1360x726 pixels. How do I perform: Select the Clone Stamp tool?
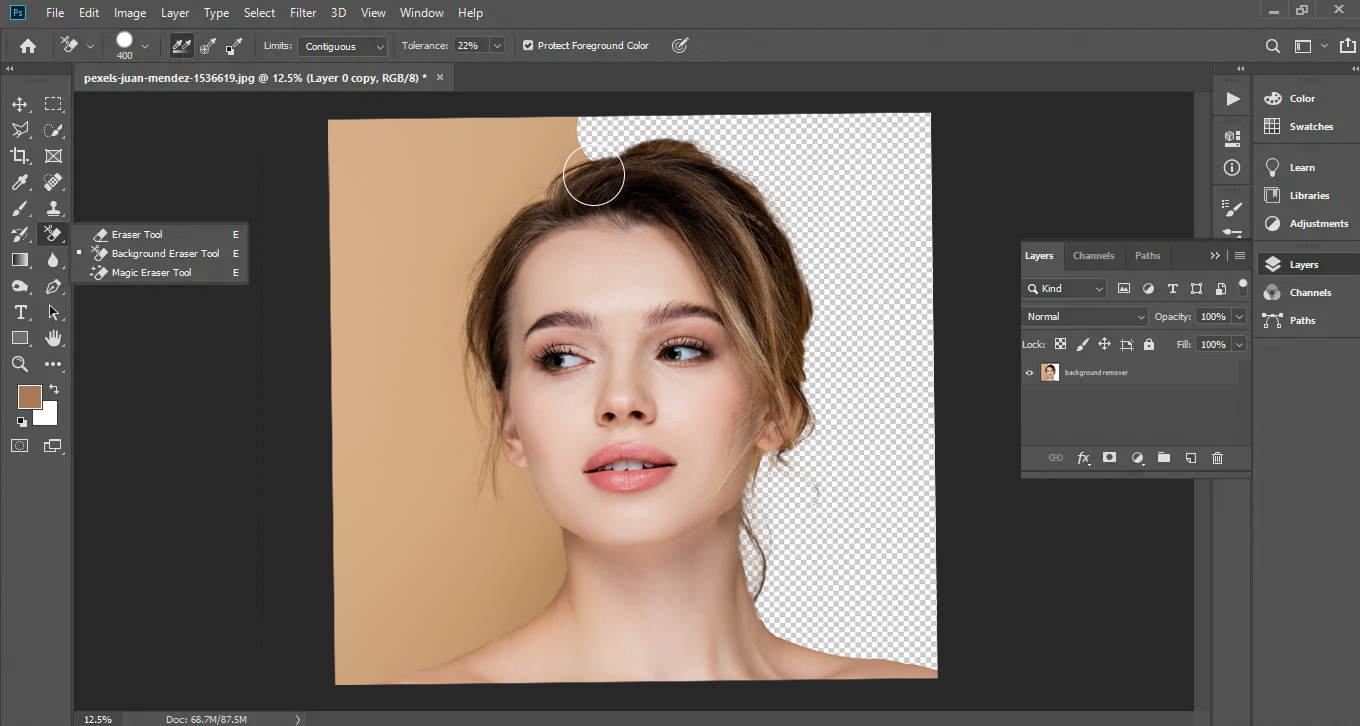pyautogui.click(x=53, y=208)
